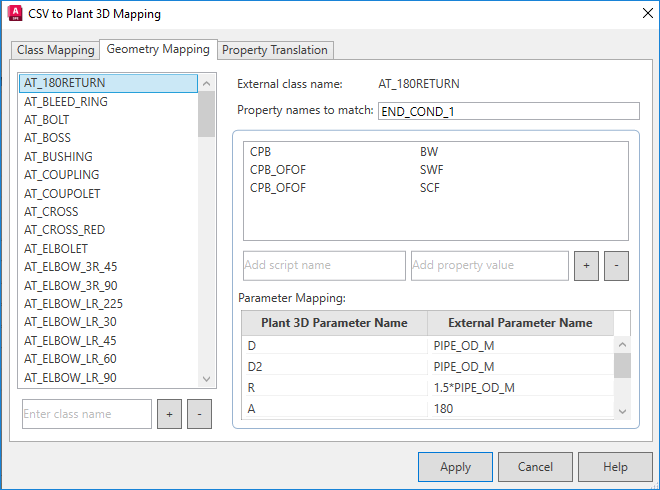Add script mapping with plus button
The width and height of the screenshot is (660, 490).
click(586, 266)
